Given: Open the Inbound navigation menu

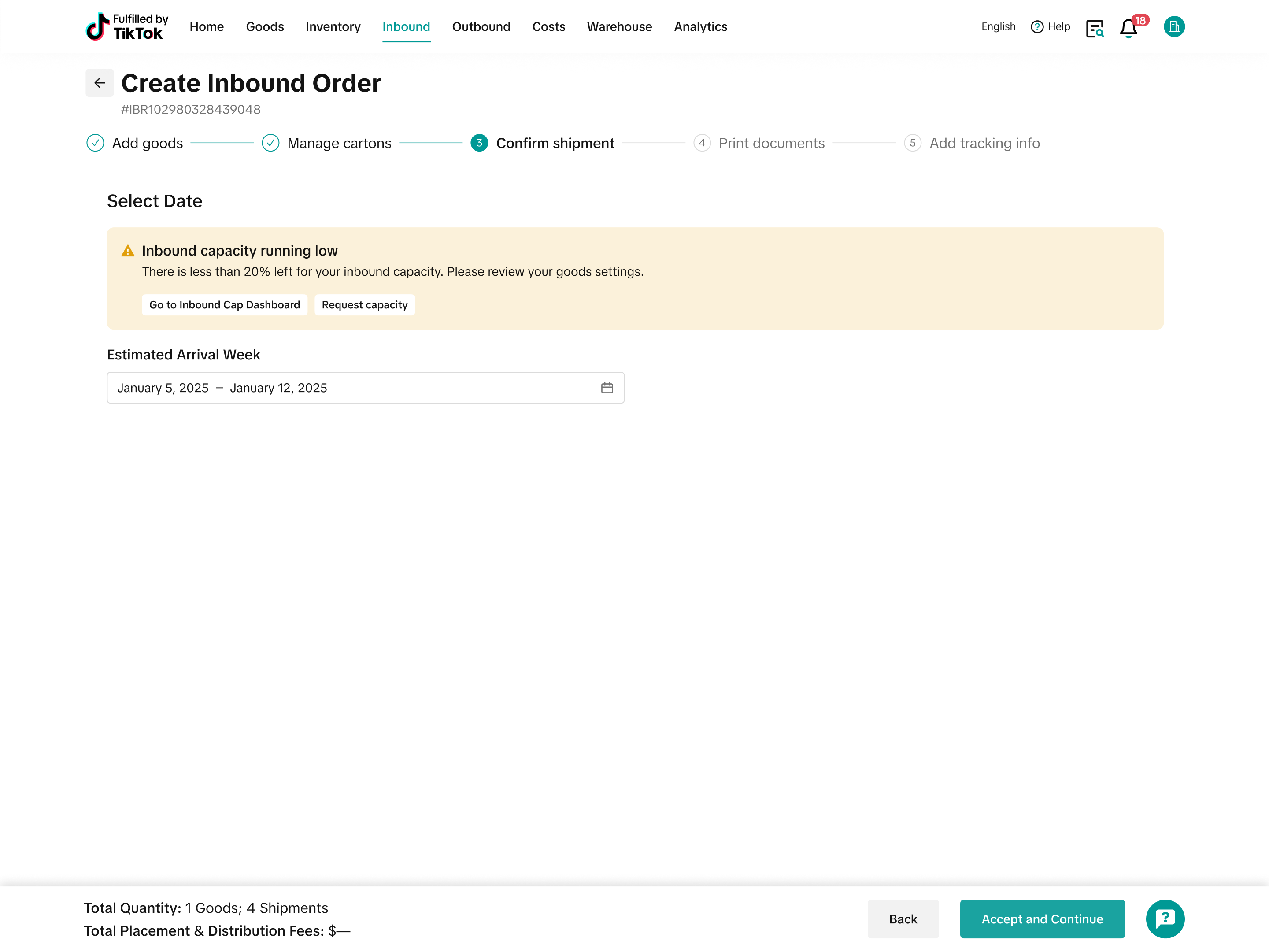Looking at the screenshot, I should pos(406,26).
